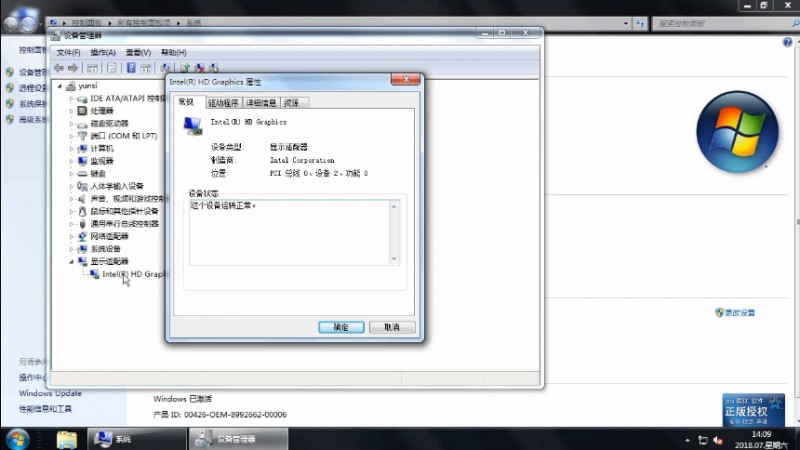The image size is (800, 450).
Task: Click 控制面板 breadcrumb in address bar
Action: (86, 23)
